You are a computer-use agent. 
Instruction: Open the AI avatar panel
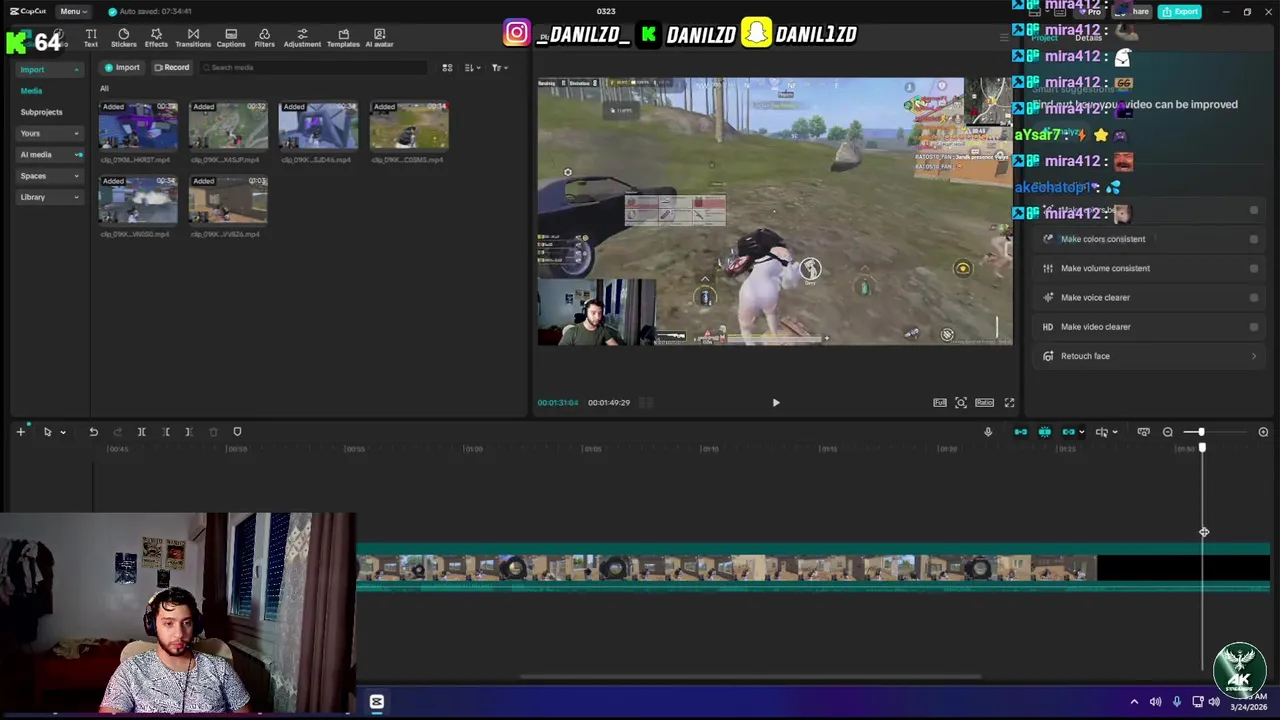pos(379,38)
